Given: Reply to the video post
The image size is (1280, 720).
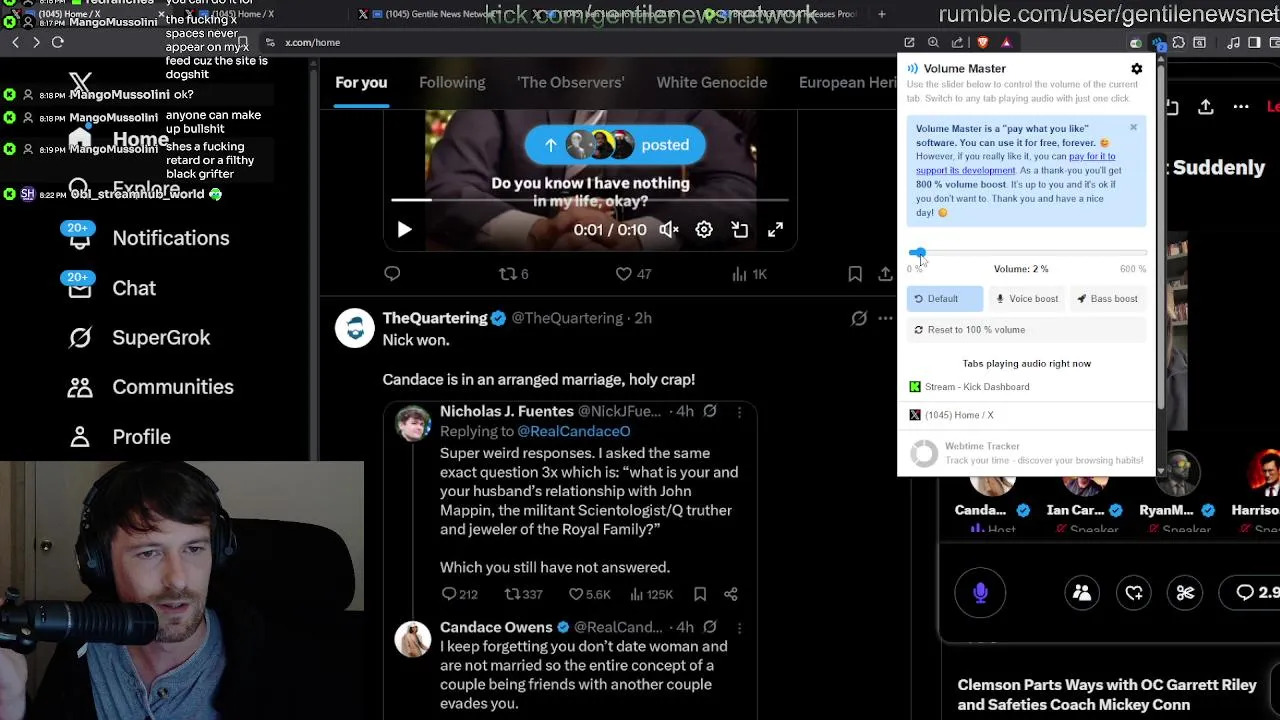Looking at the screenshot, I should [x=392, y=274].
